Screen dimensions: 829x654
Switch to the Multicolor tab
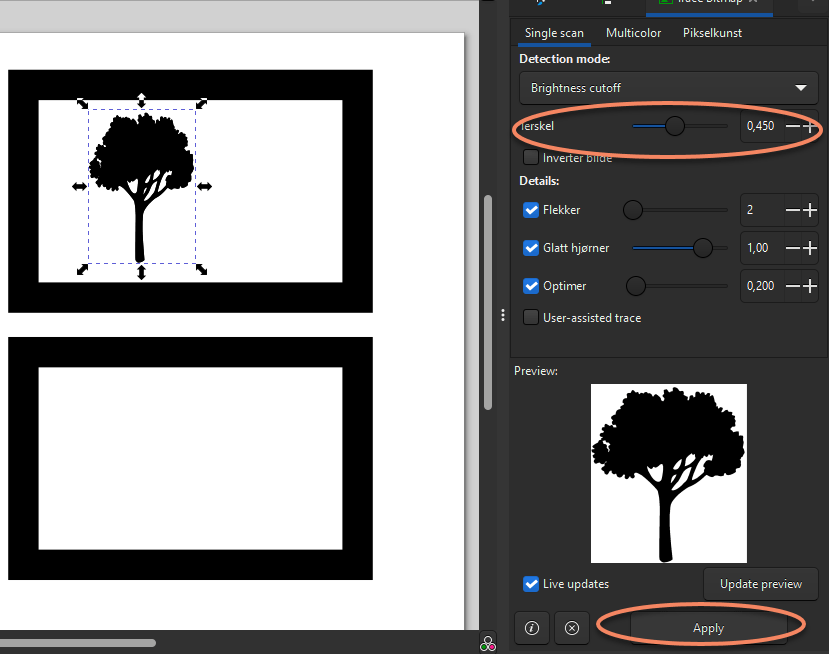[633, 33]
